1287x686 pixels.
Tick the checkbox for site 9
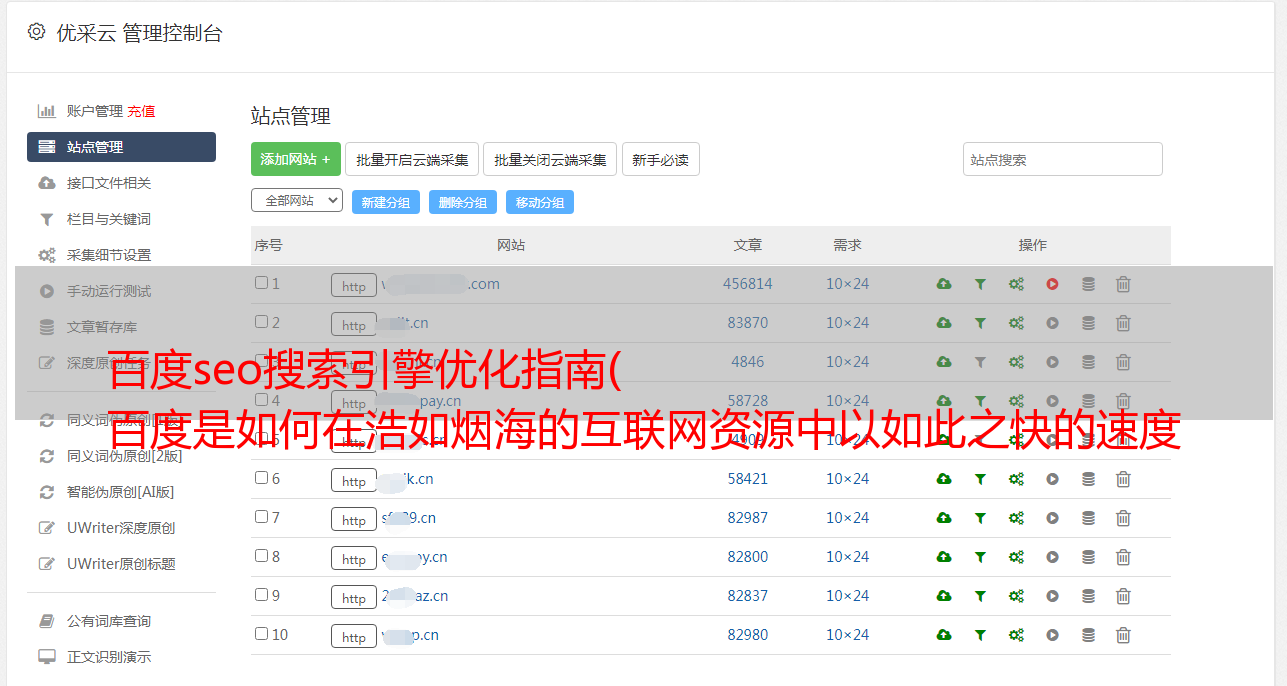pos(261,595)
